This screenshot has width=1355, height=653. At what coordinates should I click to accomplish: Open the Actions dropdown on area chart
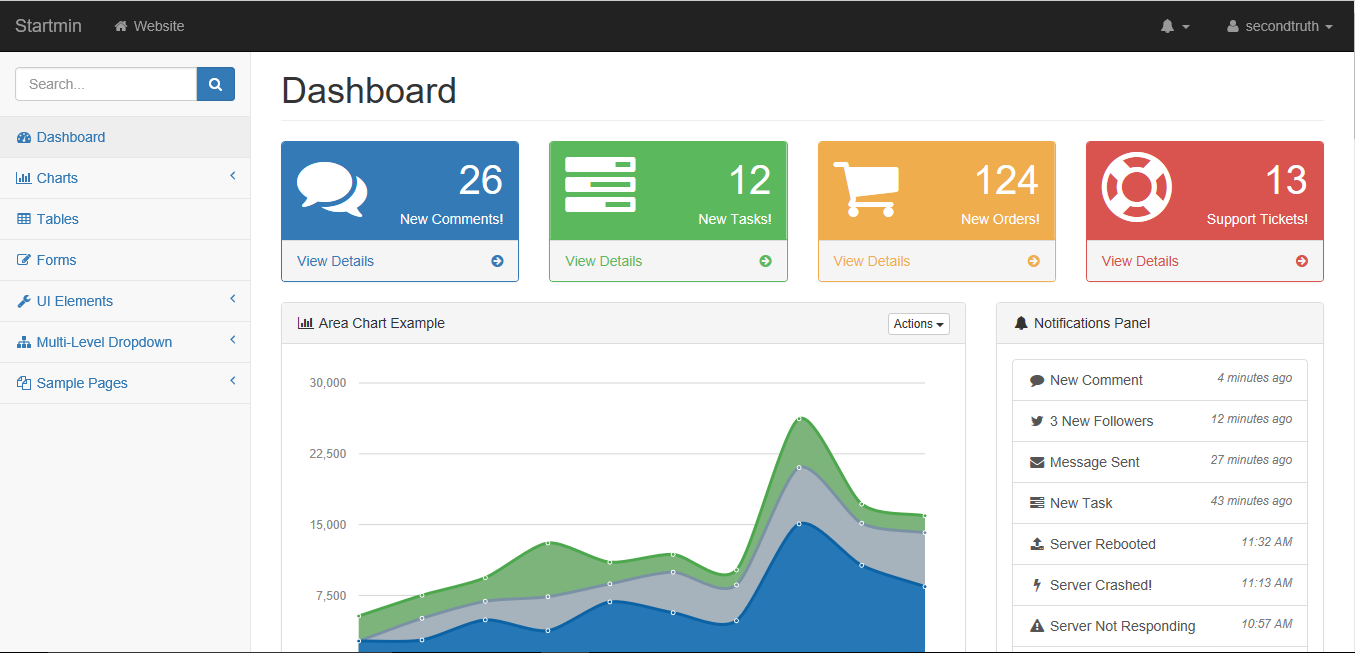tap(918, 324)
